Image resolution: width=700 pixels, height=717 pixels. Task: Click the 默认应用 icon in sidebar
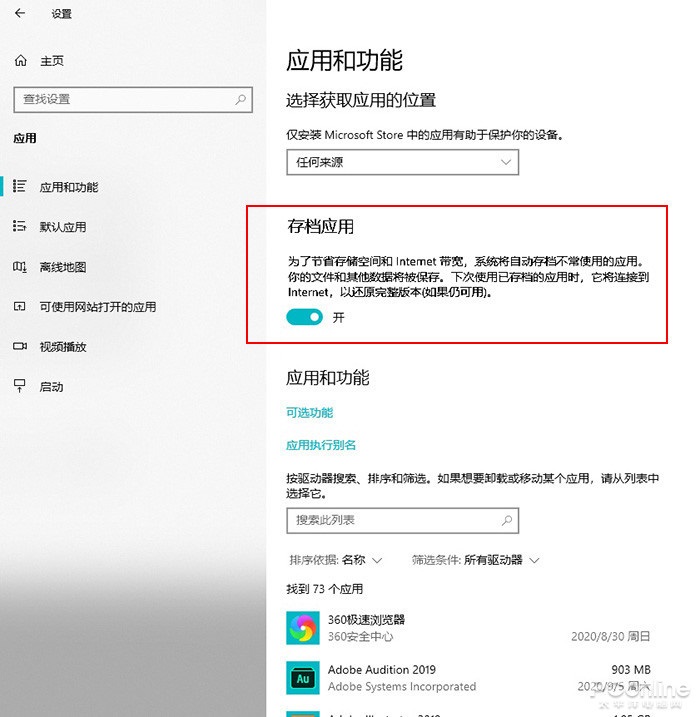pyautogui.click(x=19, y=226)
